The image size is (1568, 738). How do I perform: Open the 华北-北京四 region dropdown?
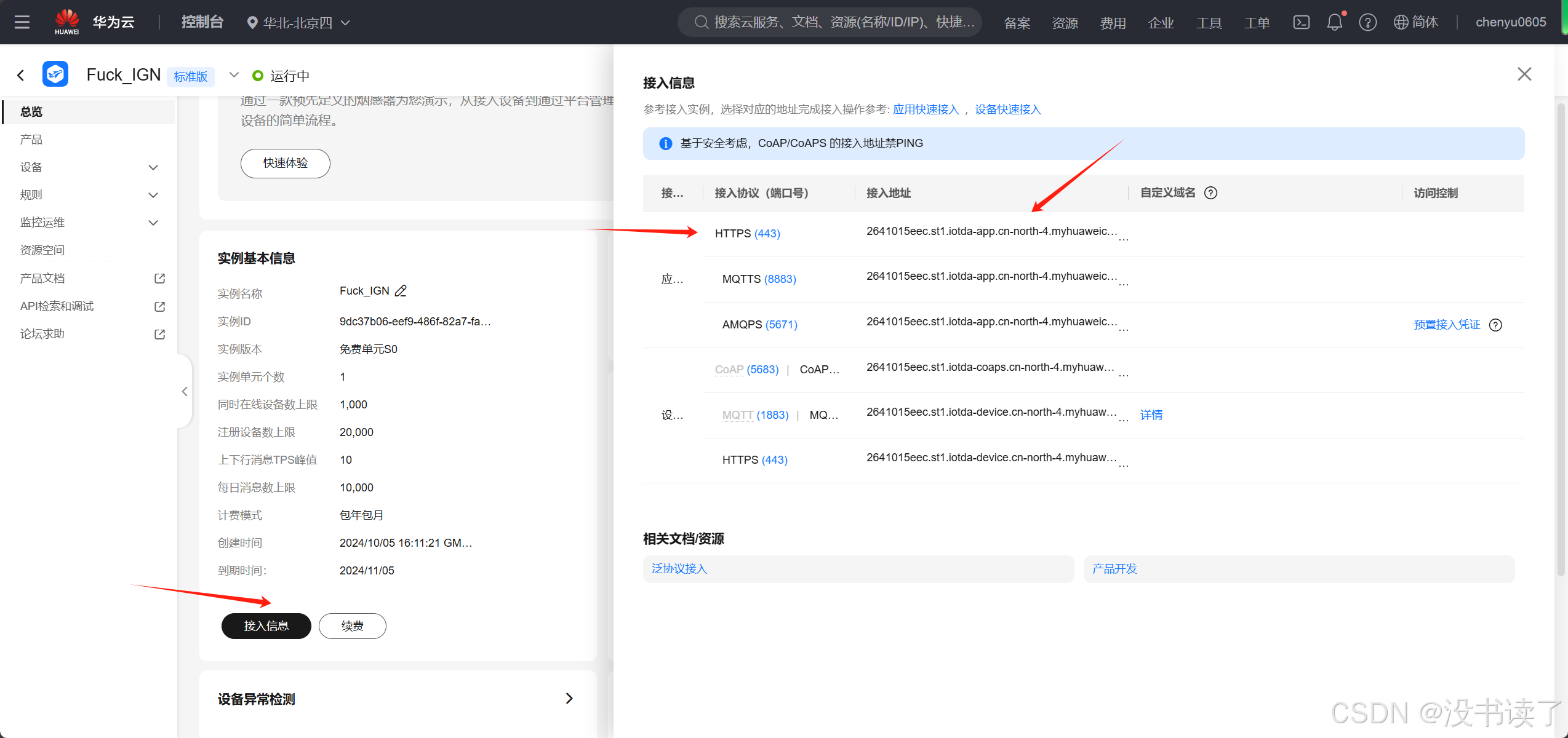tap(298, 23)
